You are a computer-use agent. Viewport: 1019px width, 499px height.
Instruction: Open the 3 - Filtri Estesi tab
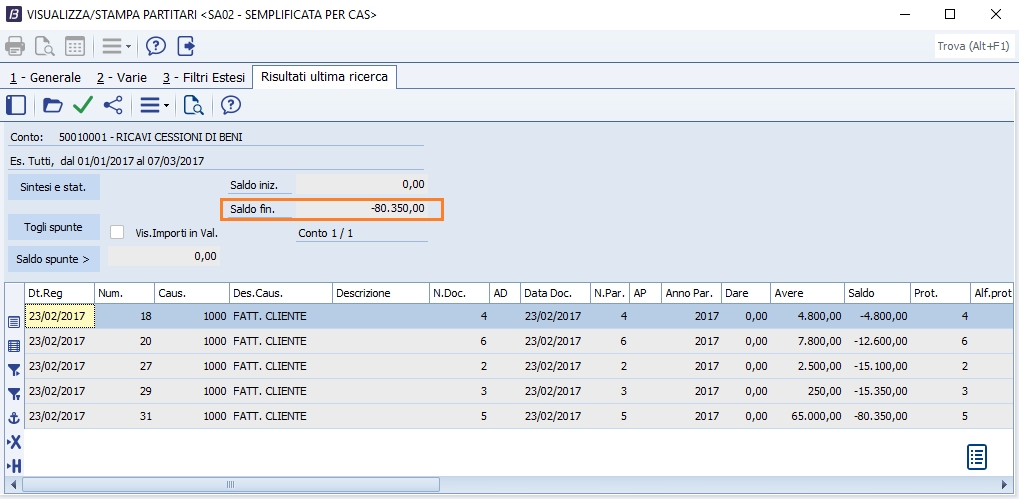tap(203, 77)
